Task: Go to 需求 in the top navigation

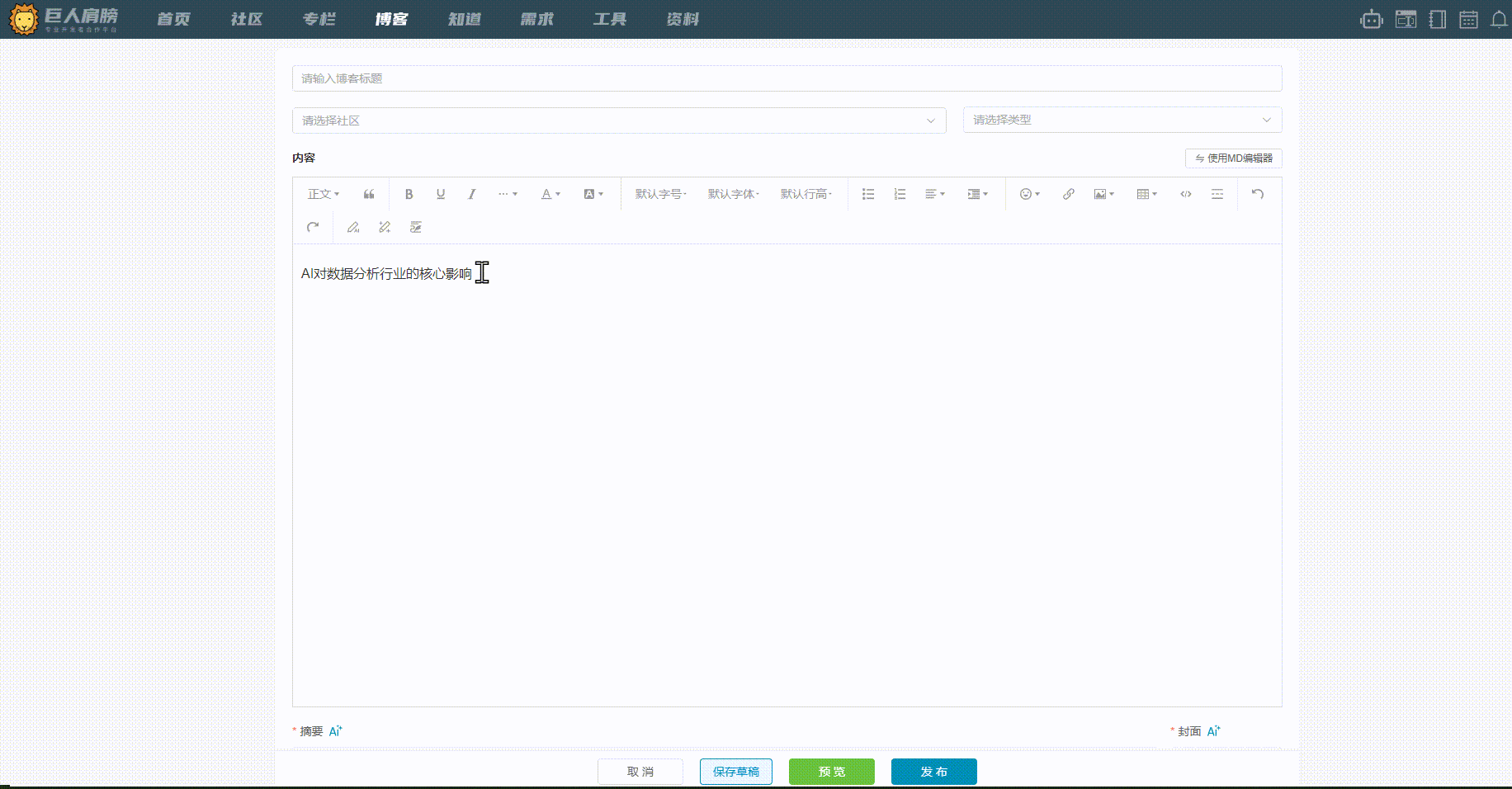Action: click(x=536, y=19)
